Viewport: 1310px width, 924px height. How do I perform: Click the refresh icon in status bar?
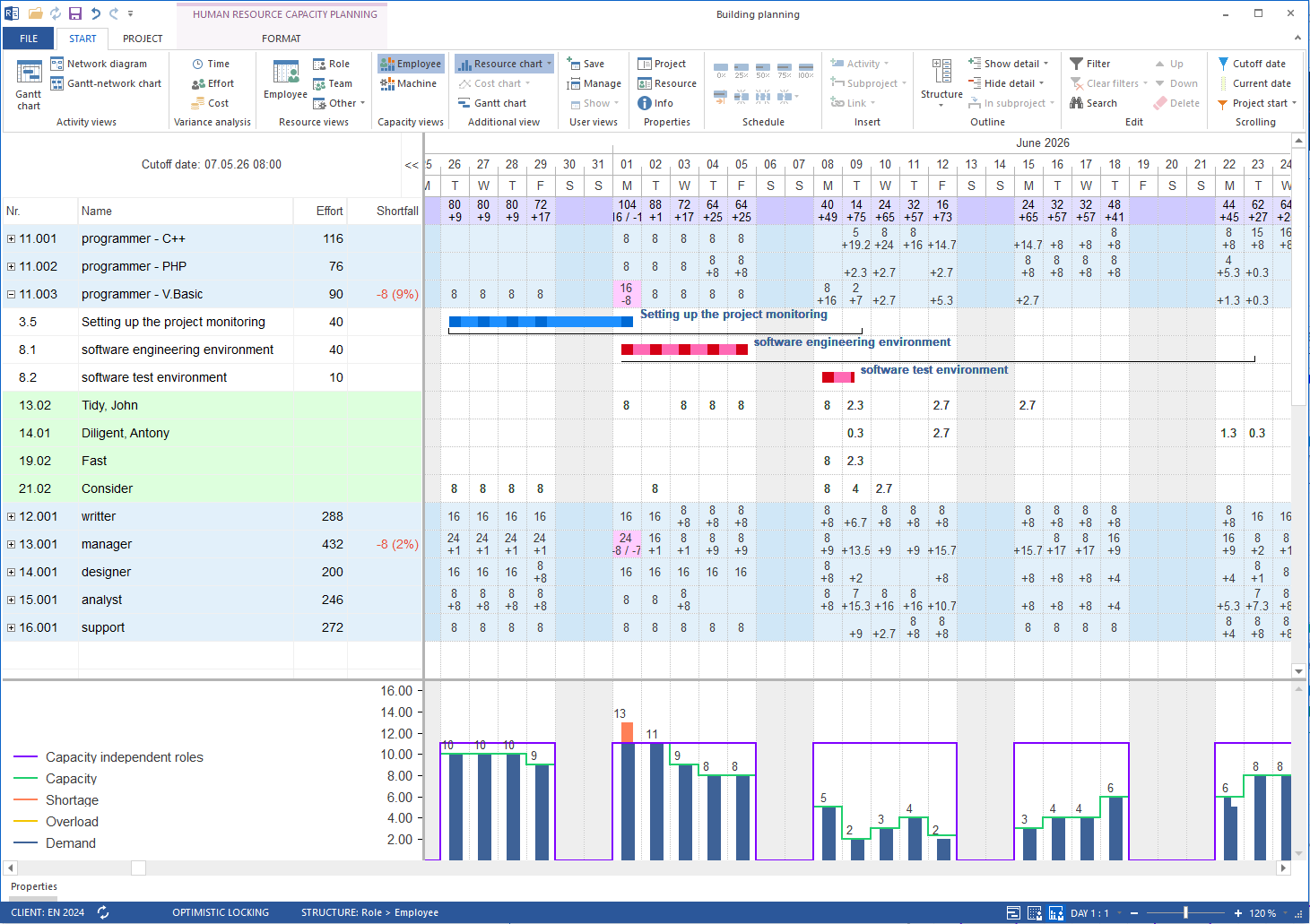tap(103, 912)
